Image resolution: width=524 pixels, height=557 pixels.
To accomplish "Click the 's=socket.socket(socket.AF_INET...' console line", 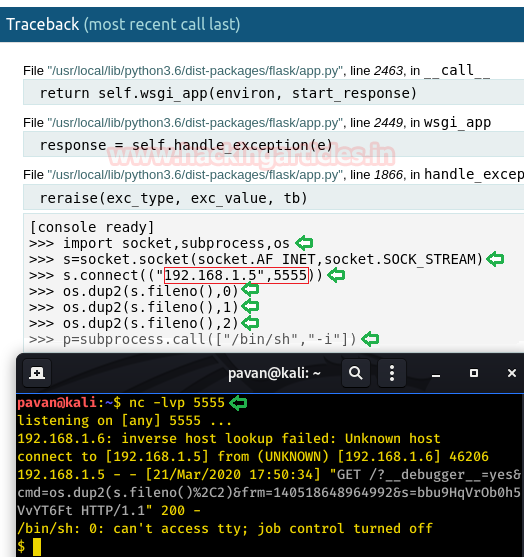I will click(256, 259).
